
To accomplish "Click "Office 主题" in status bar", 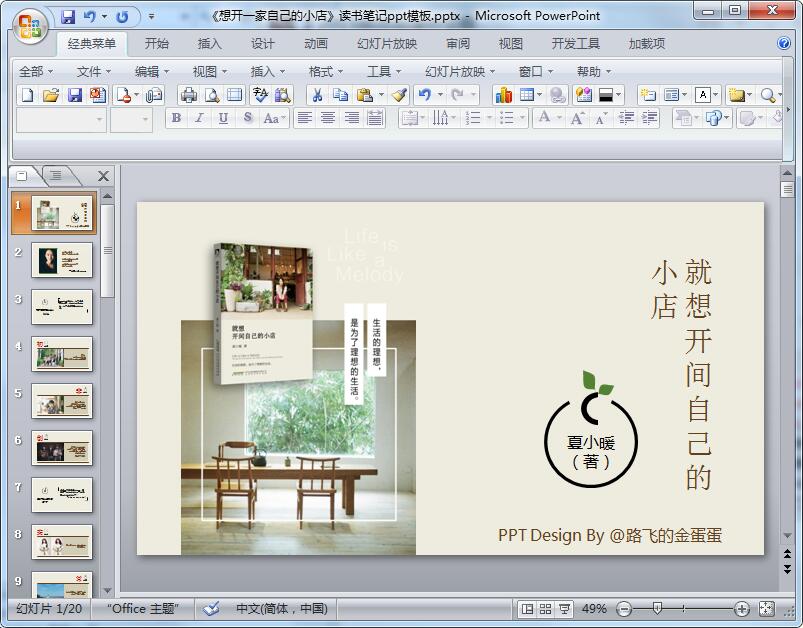I will click(x=142, y=609).
